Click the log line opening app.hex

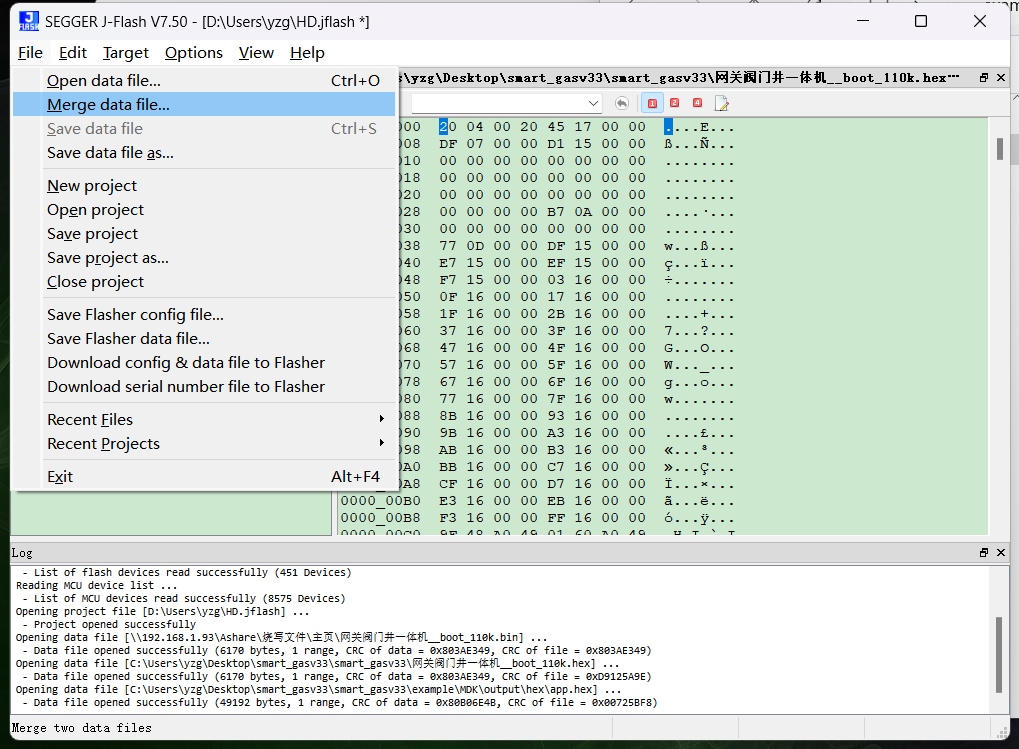(318, 689)
